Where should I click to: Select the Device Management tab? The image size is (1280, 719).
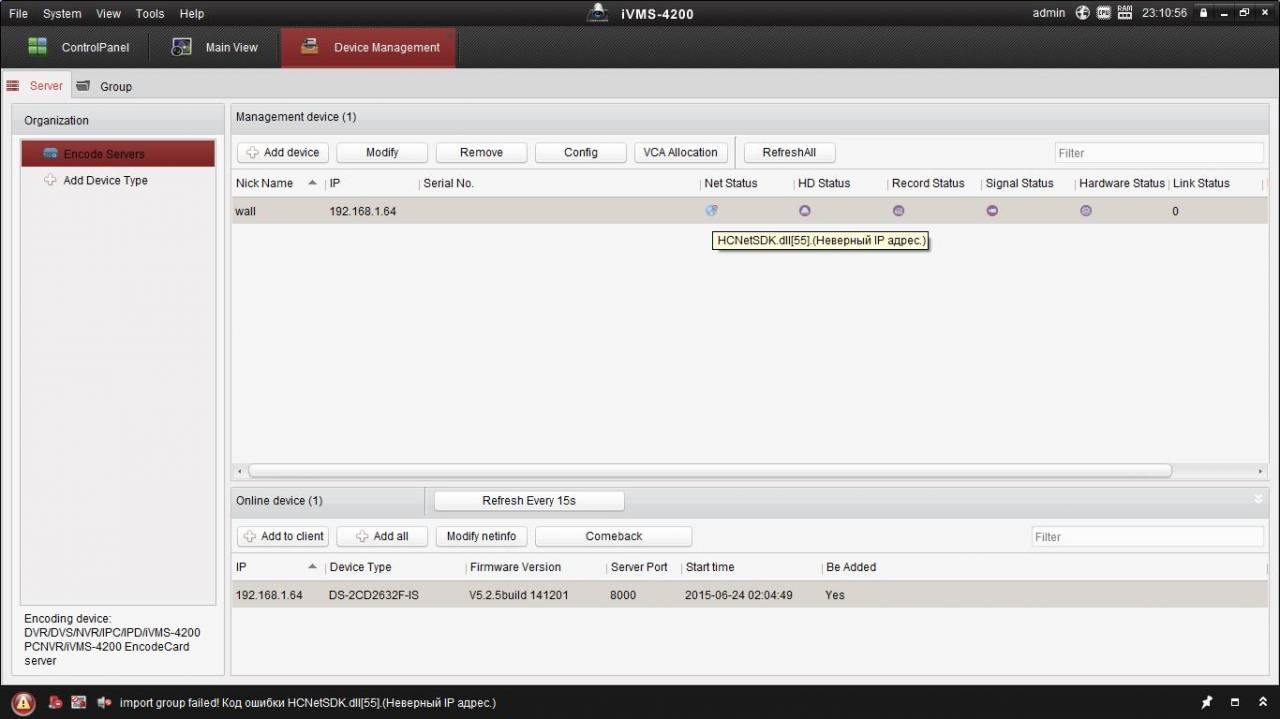[x=369, y=47]
